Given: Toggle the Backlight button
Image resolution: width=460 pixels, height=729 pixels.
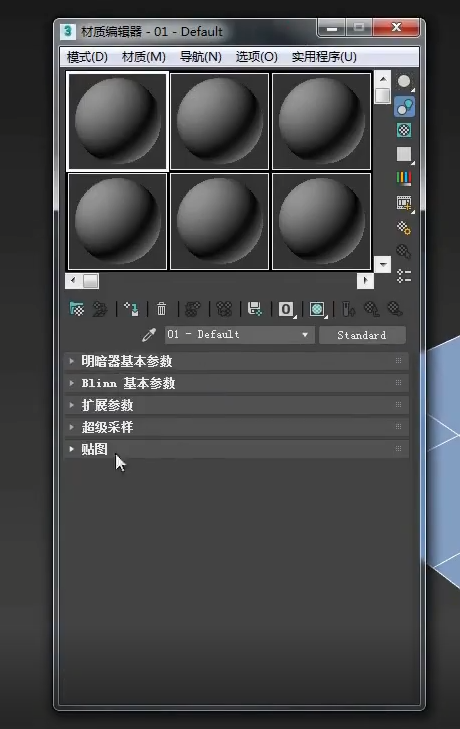Looking at the screenshot, I should (x=404, y=106).
